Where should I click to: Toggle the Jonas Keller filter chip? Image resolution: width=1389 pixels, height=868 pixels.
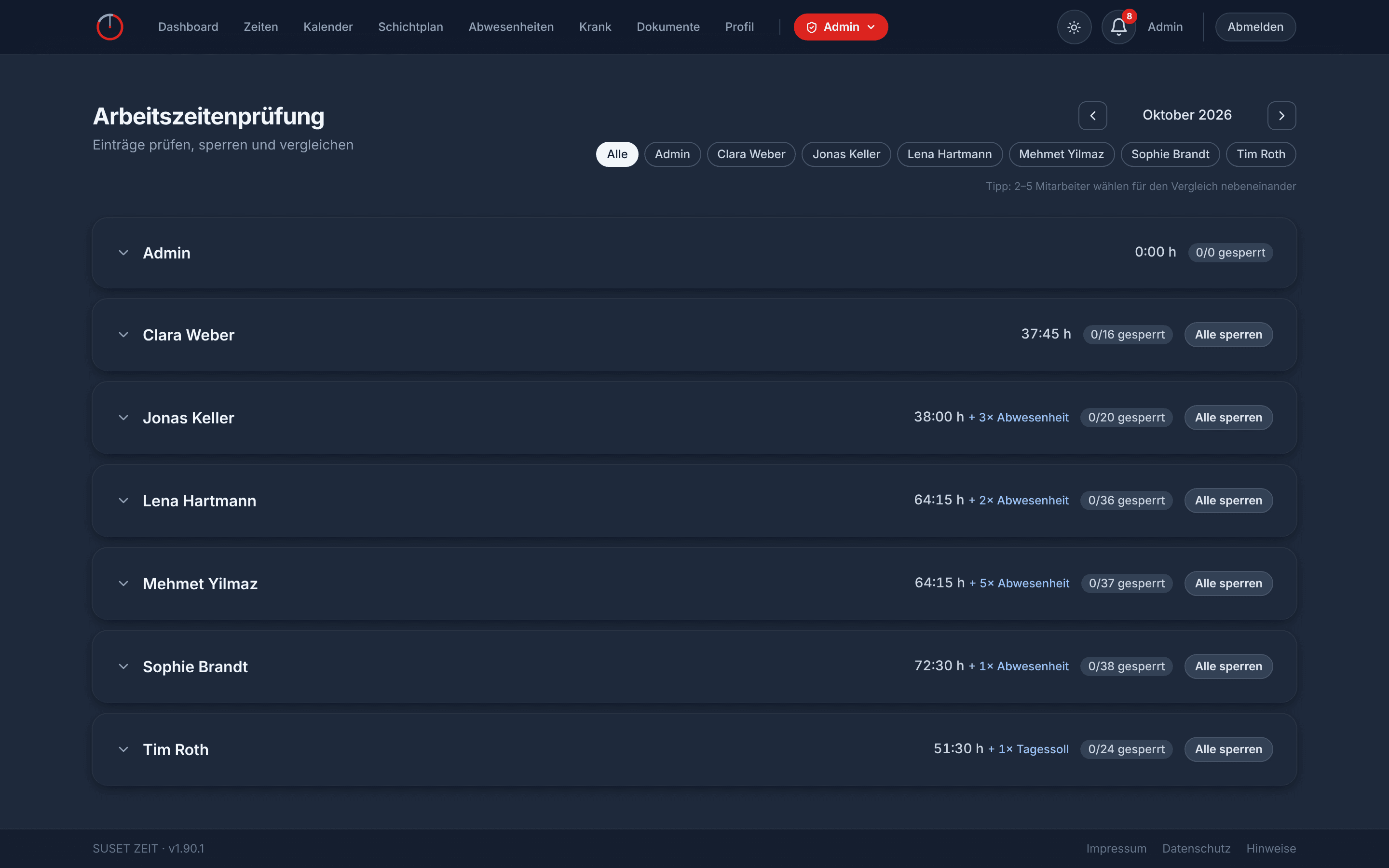[x=846, y=154]
